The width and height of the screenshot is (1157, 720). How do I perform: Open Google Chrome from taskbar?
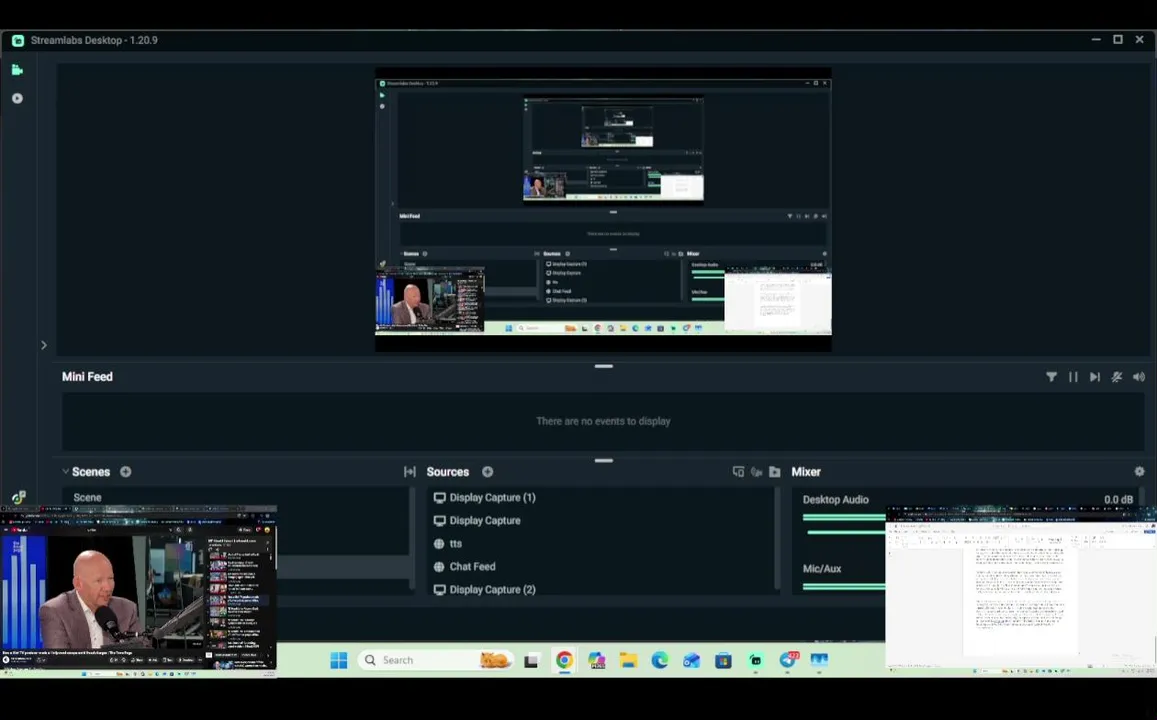(564, 660)
